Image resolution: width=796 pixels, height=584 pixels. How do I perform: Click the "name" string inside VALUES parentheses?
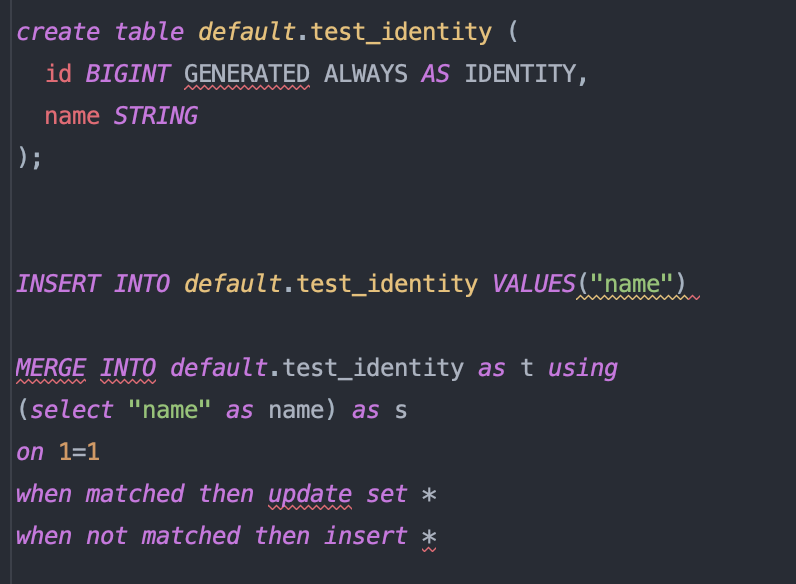pyautogui.click(x=632, y=284)
